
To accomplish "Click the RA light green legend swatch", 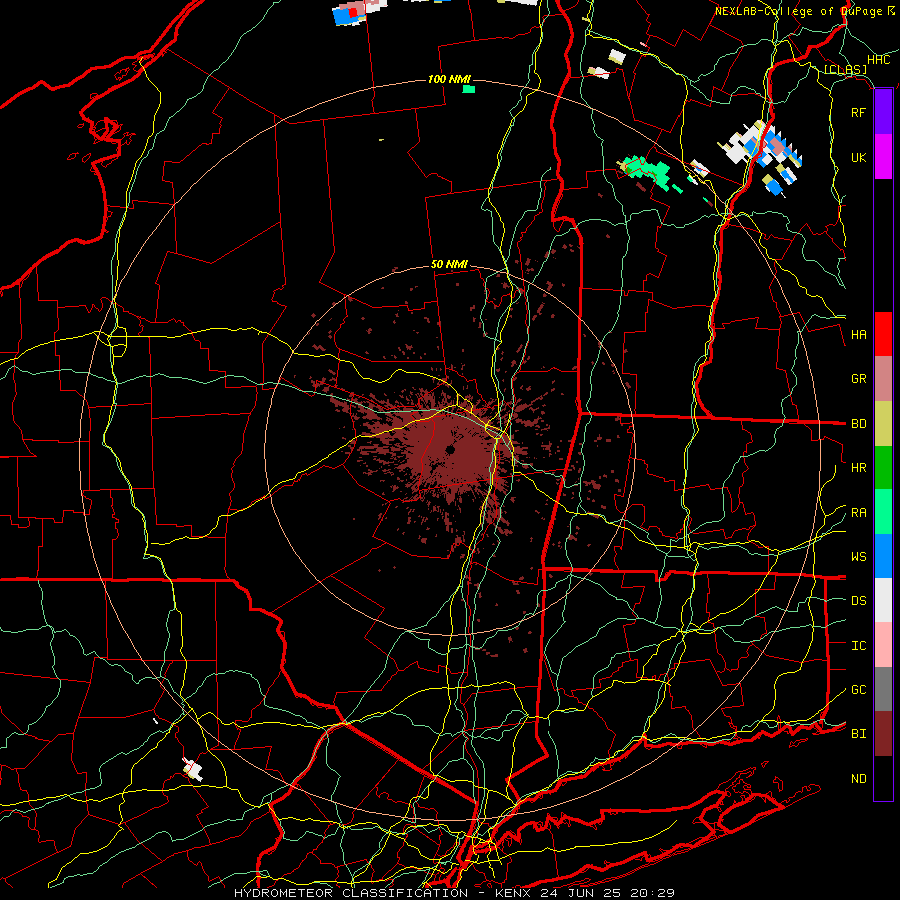I will (x=883, y=512).
